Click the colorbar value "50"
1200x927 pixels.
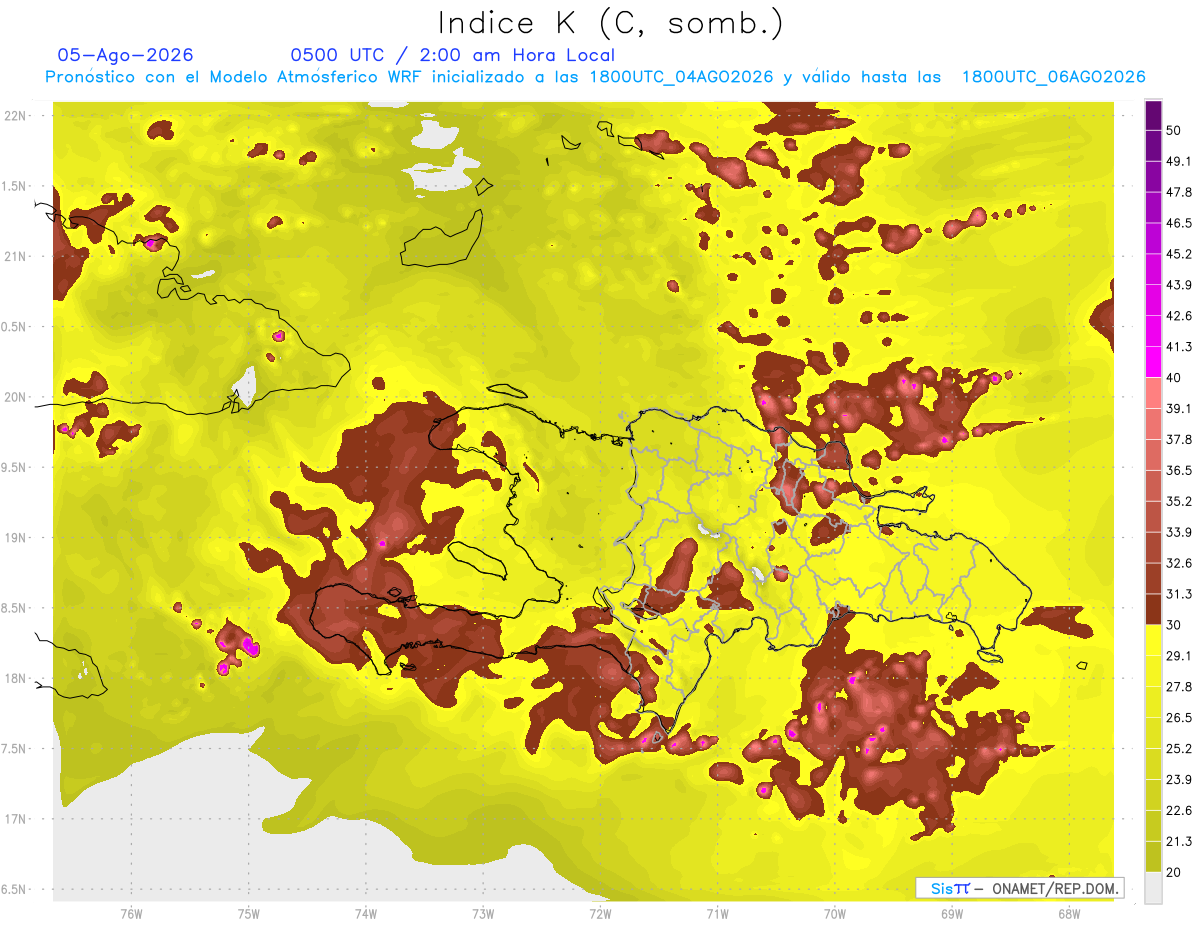[1174, 130]
